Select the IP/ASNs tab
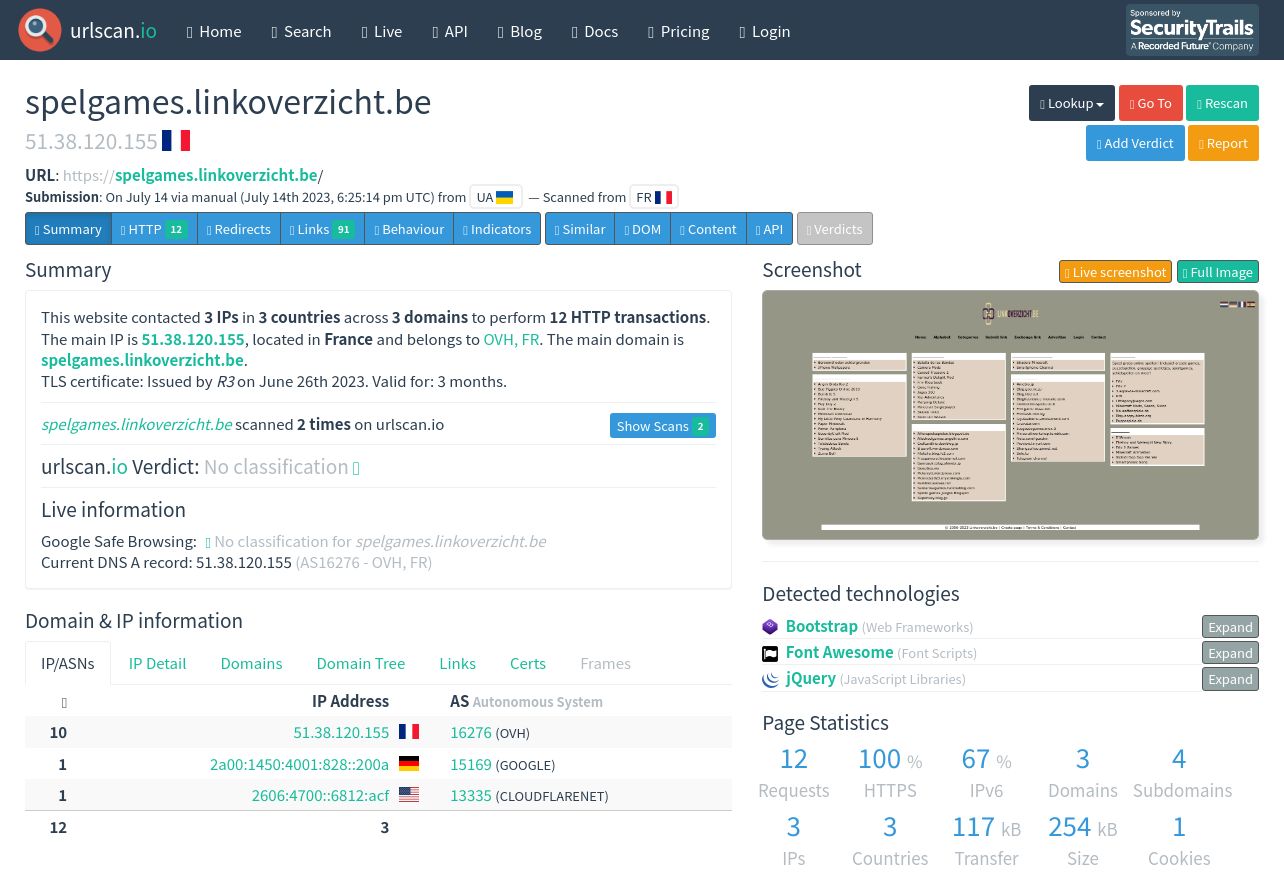 (68, 663)
